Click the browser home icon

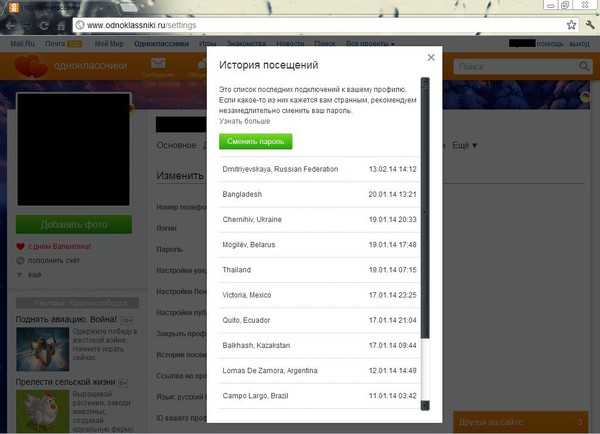[x=61, y=26]
